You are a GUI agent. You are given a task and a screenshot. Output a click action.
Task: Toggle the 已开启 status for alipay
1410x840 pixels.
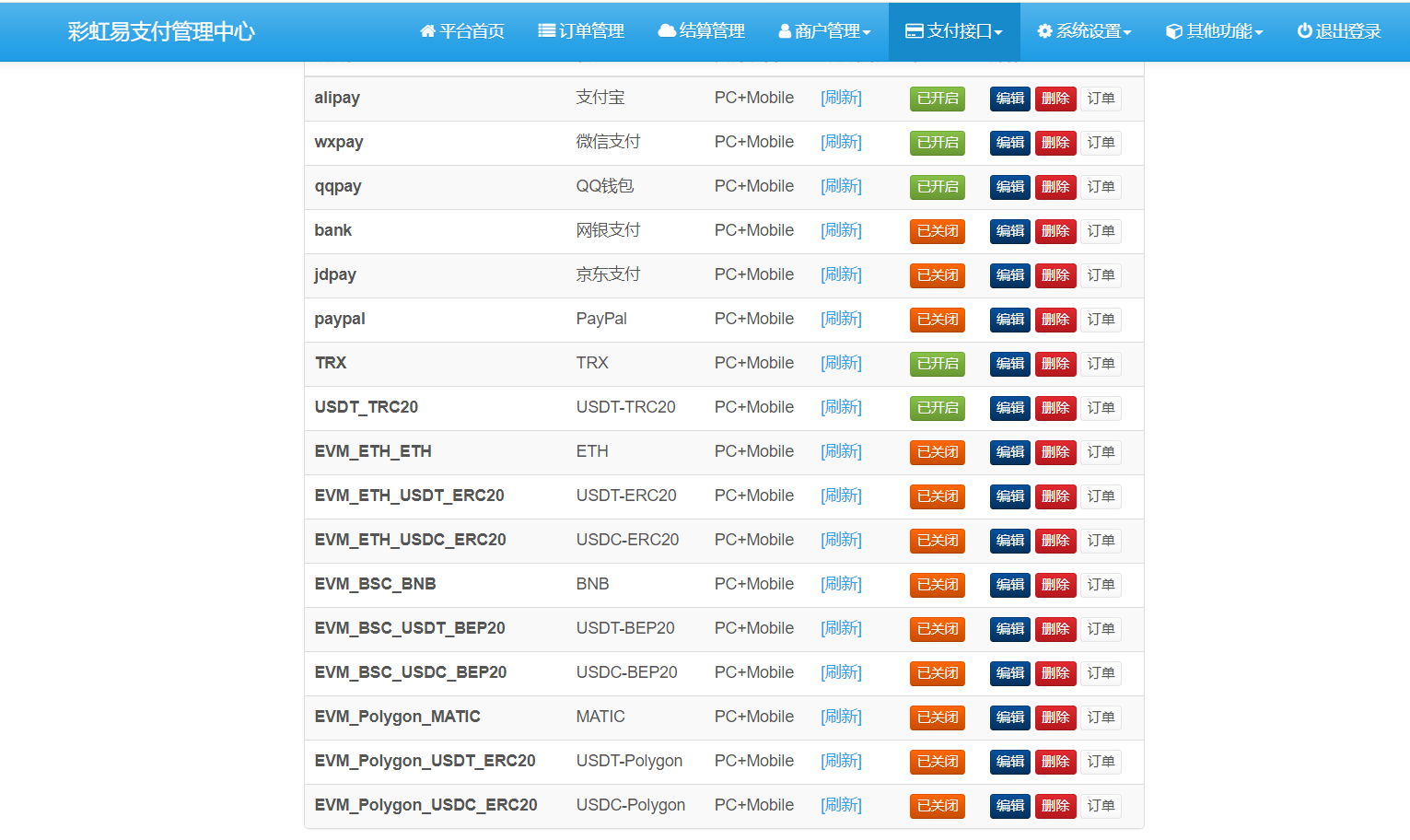click(x=937, y=99)
